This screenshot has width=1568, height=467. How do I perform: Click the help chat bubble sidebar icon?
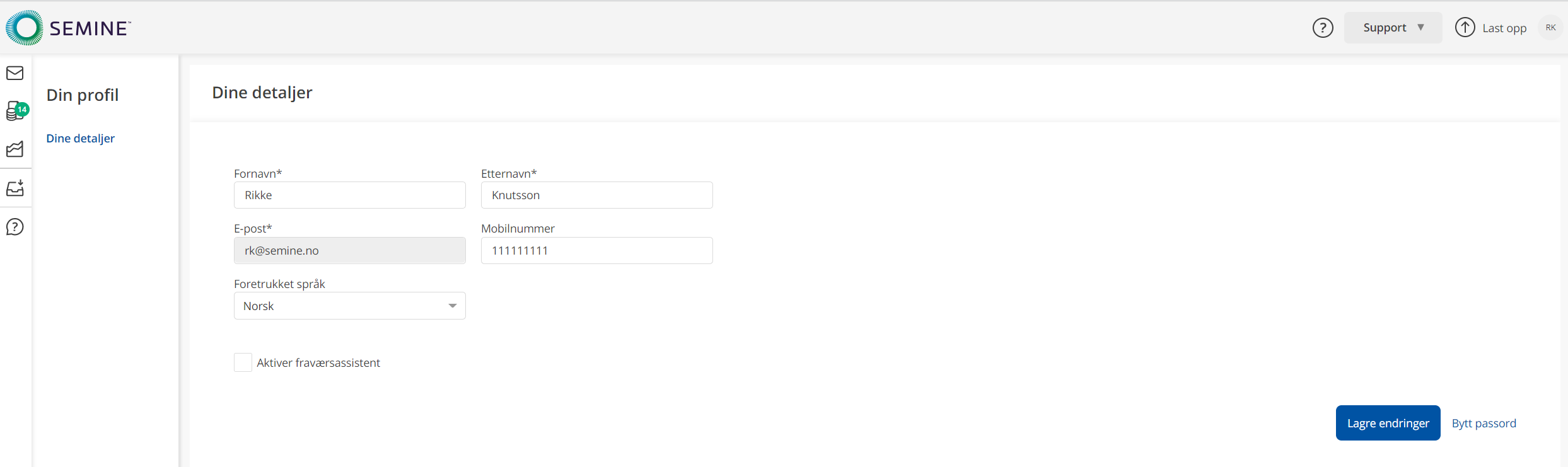(15, 227)
